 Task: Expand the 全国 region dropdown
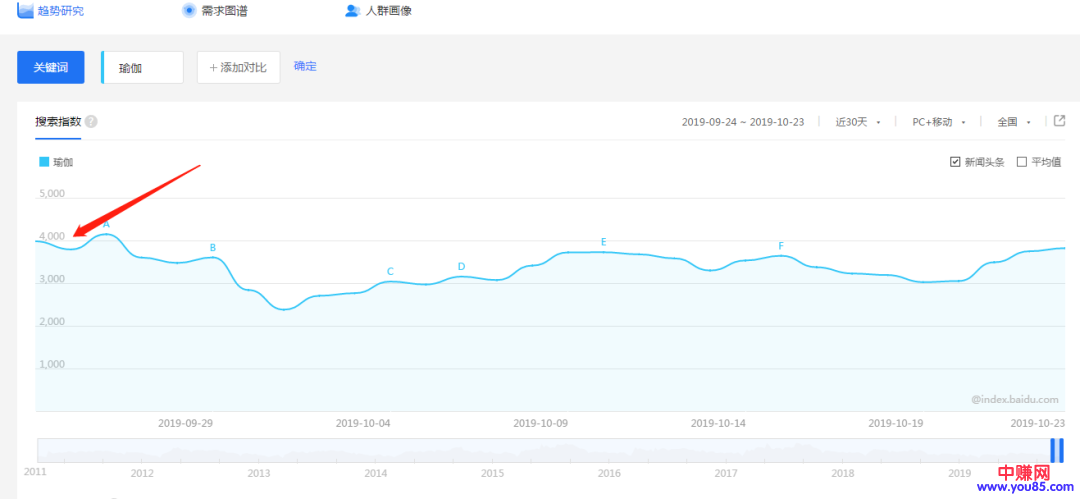(x=1013, y=122)
